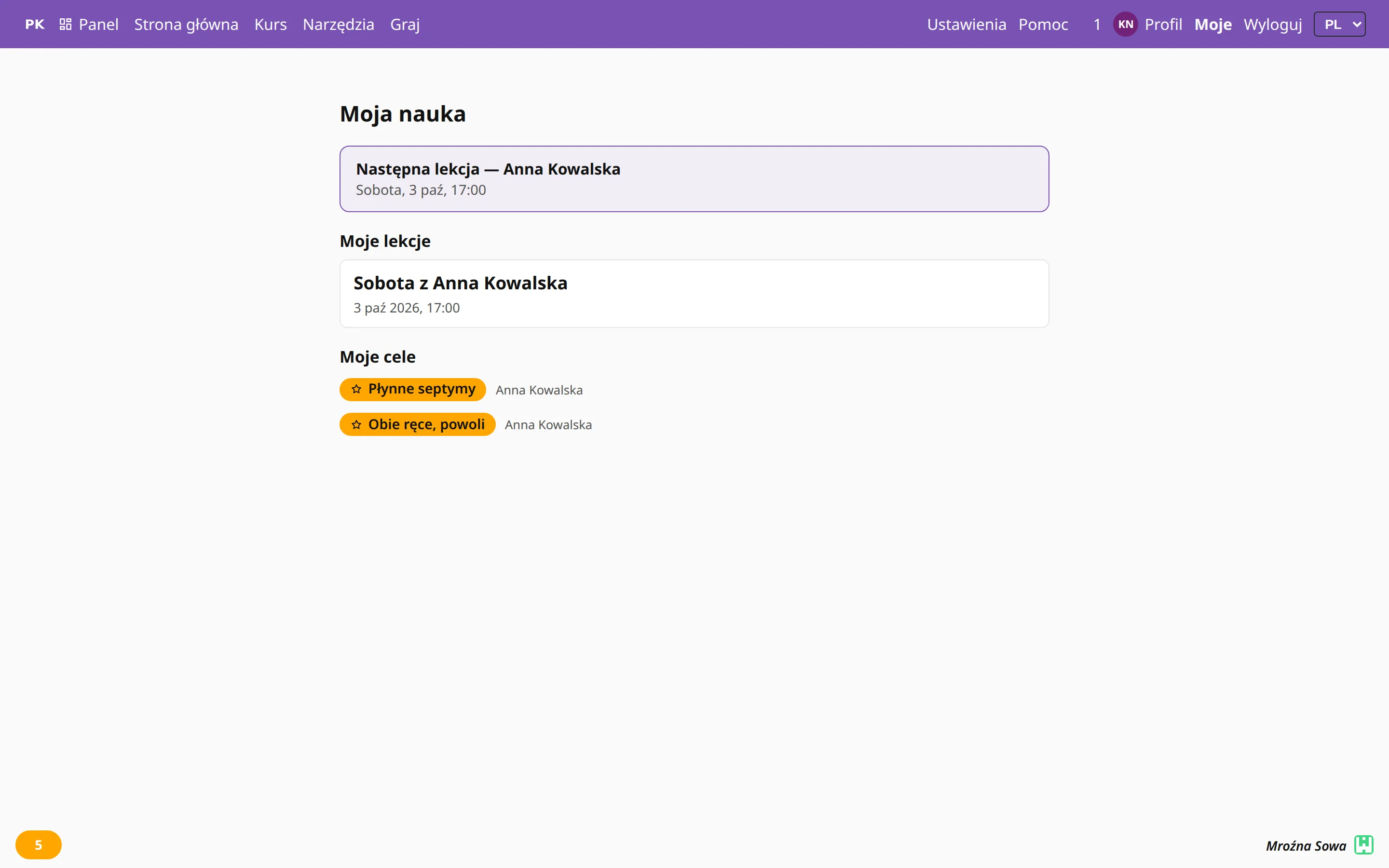Go to Strona główna
The width and height of the screenshot is (1389, 868).
coord(186,24)
